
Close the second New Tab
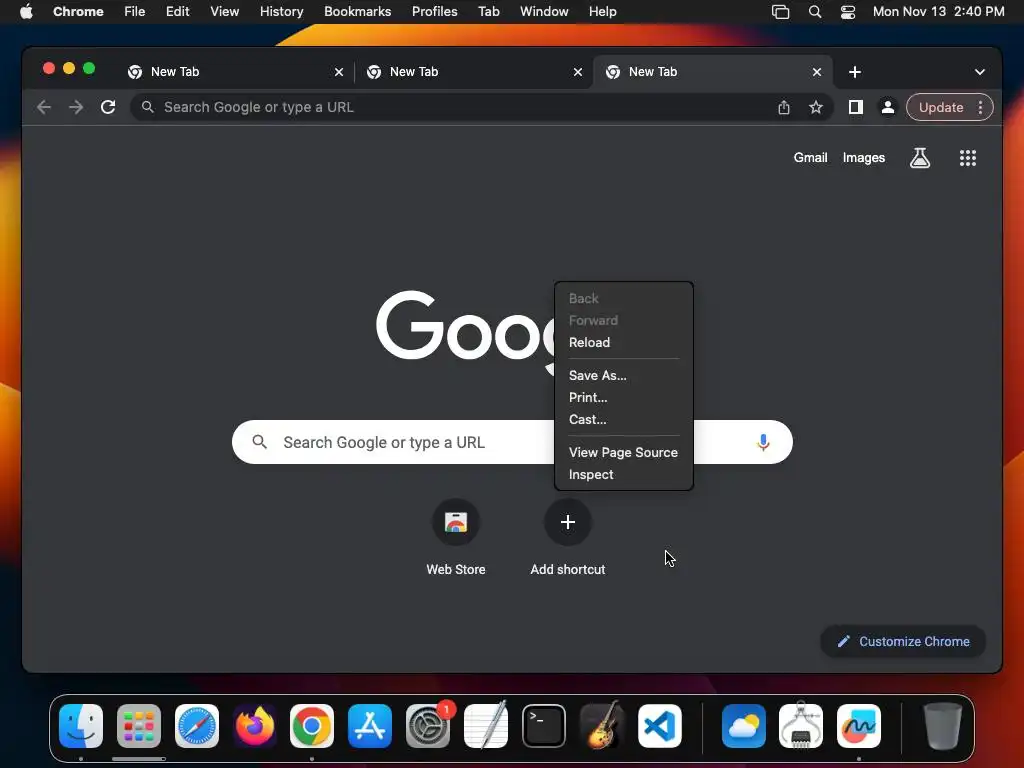(x=578, y=72)
